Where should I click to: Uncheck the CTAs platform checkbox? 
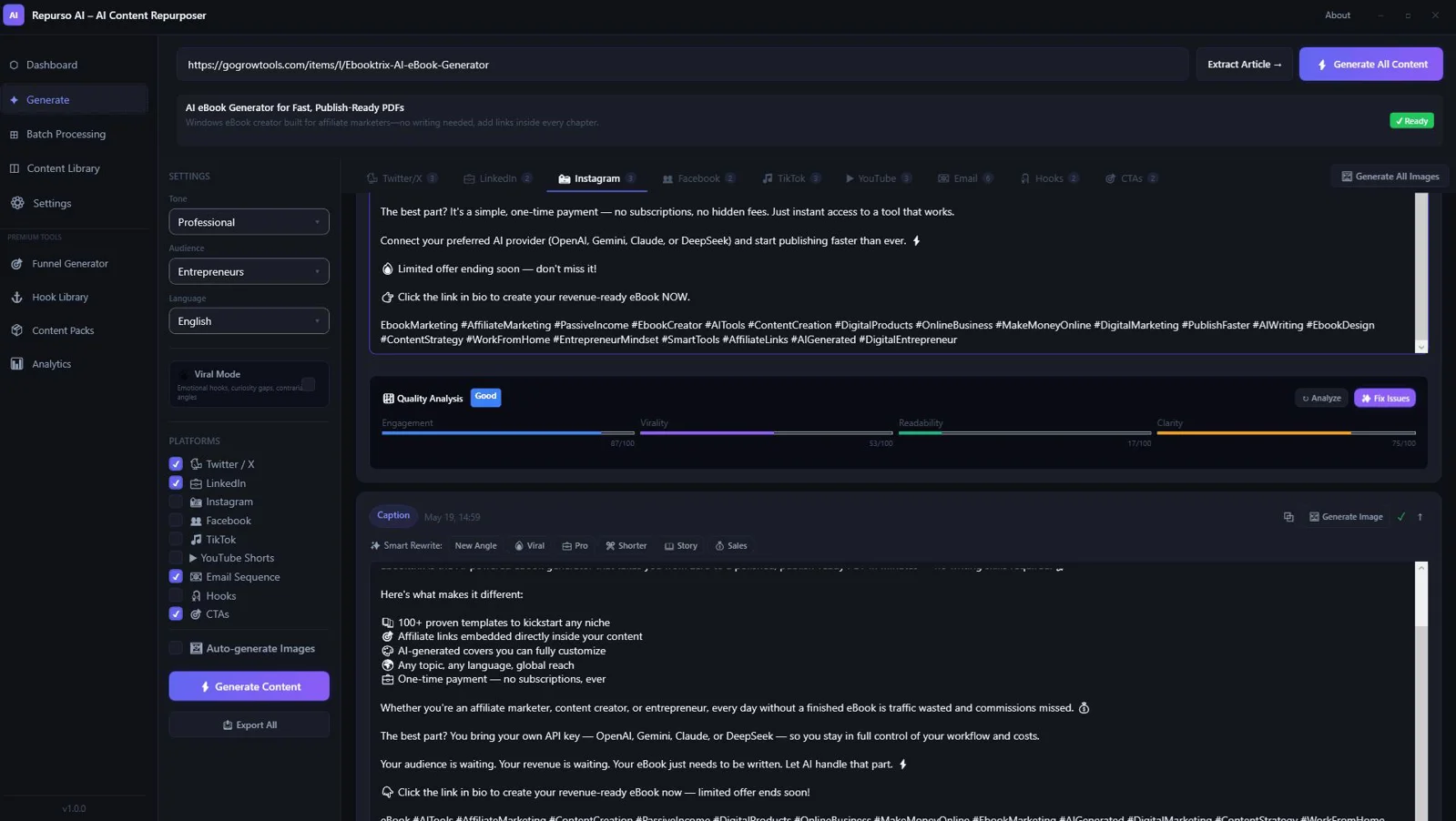[x=176, y=614]
